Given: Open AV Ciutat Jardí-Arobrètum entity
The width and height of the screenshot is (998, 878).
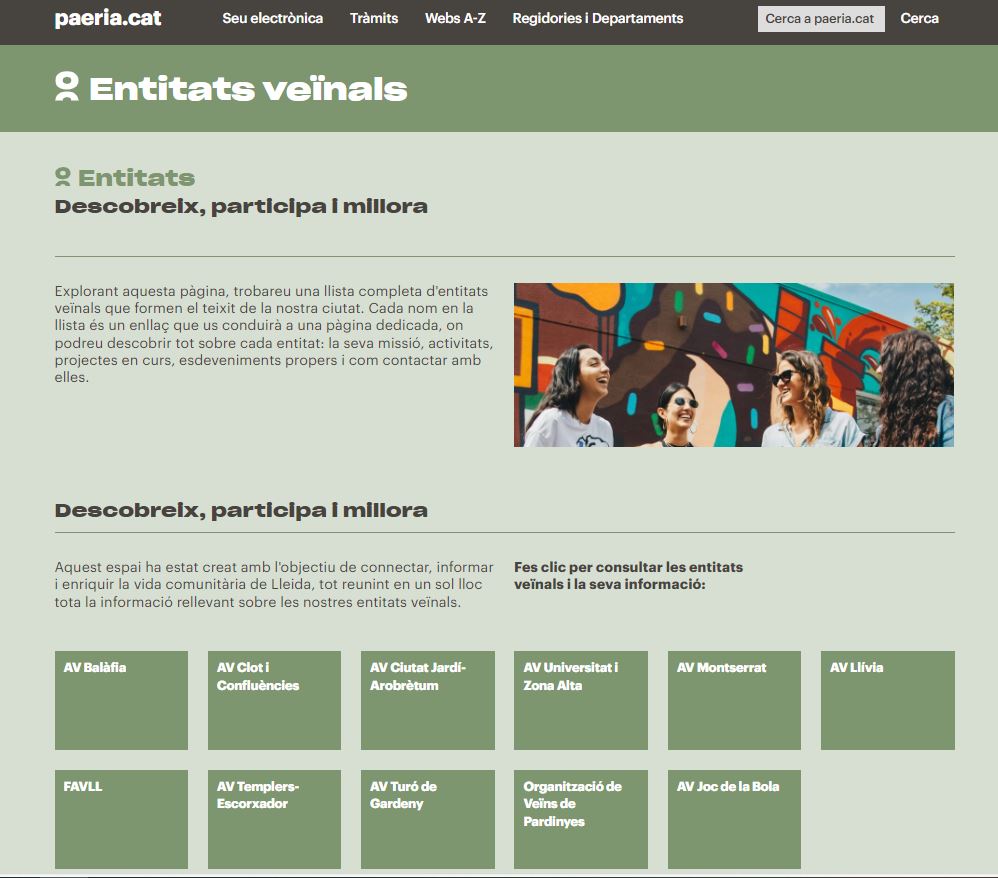Looking at the screenshot, I should [x=427, y=700].
